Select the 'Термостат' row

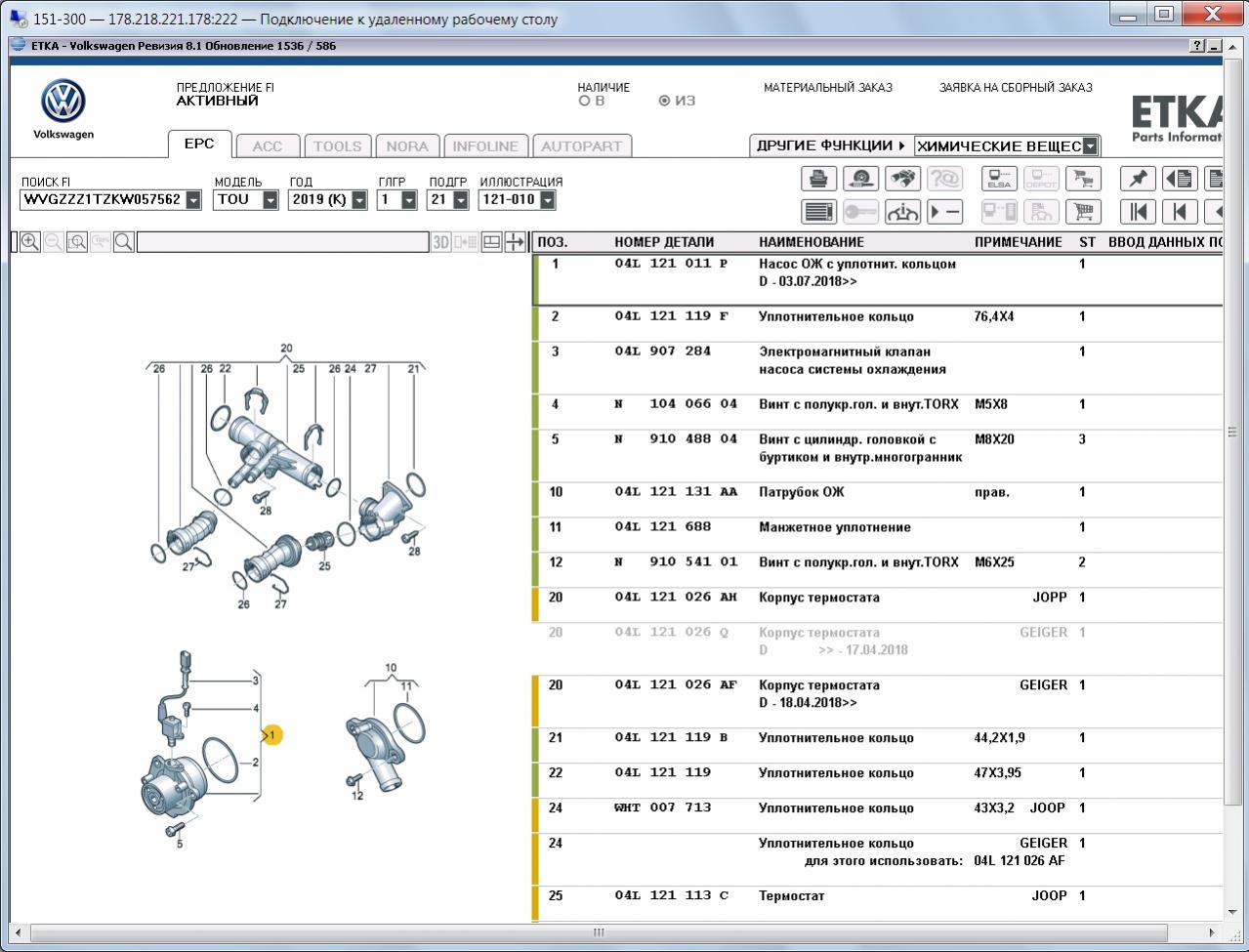[x=877, y=903]
